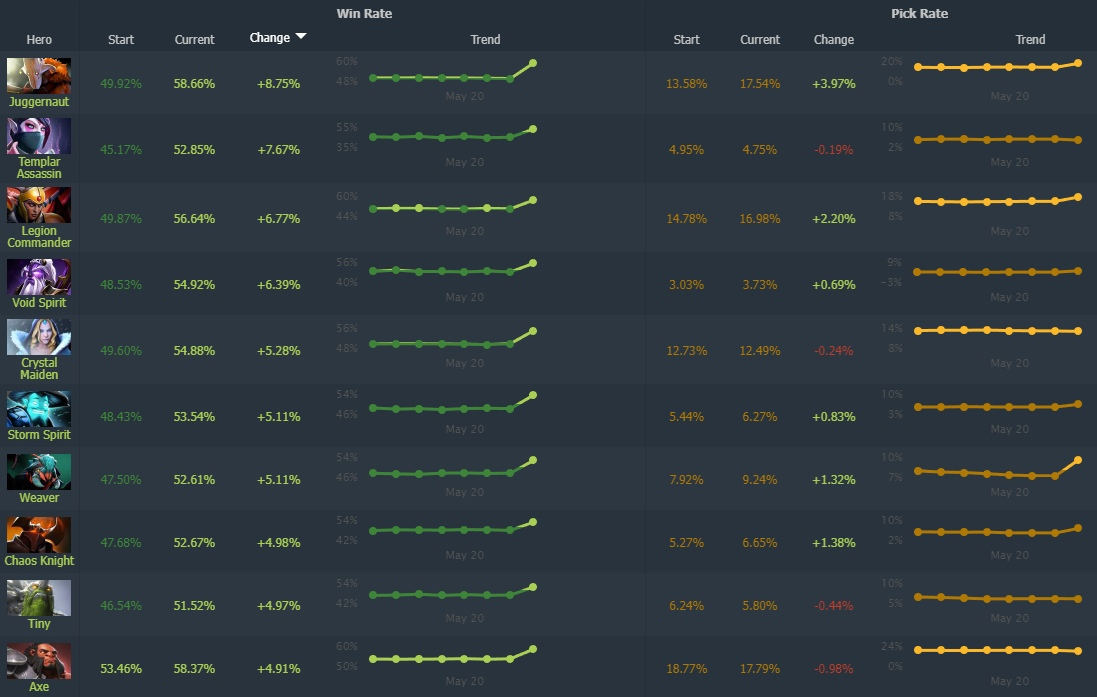Select Crystal Maiden pick rate change -0.24%

tap(833, 351)
